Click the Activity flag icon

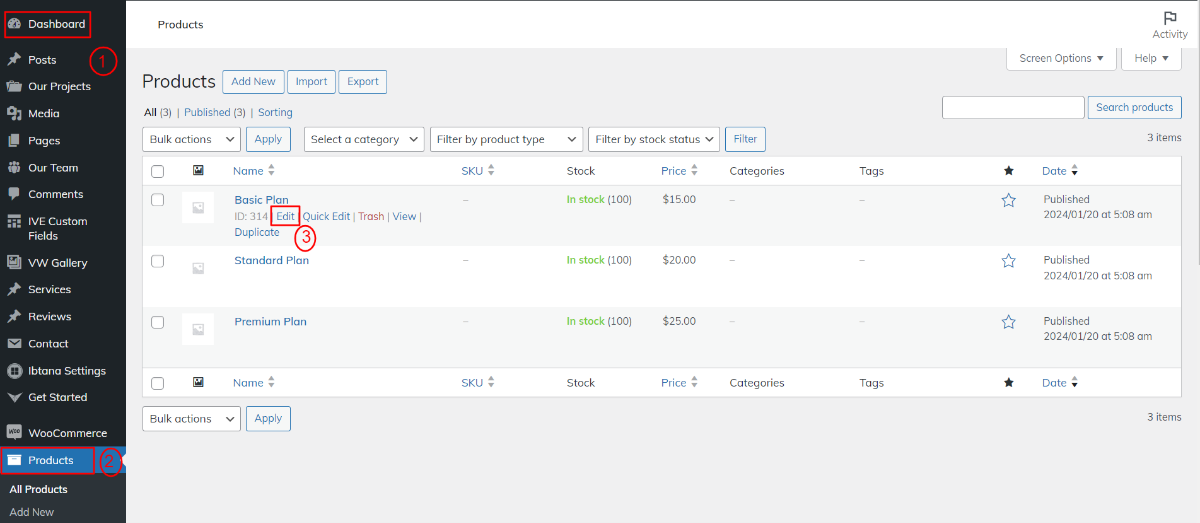[x=1169, y=18]
